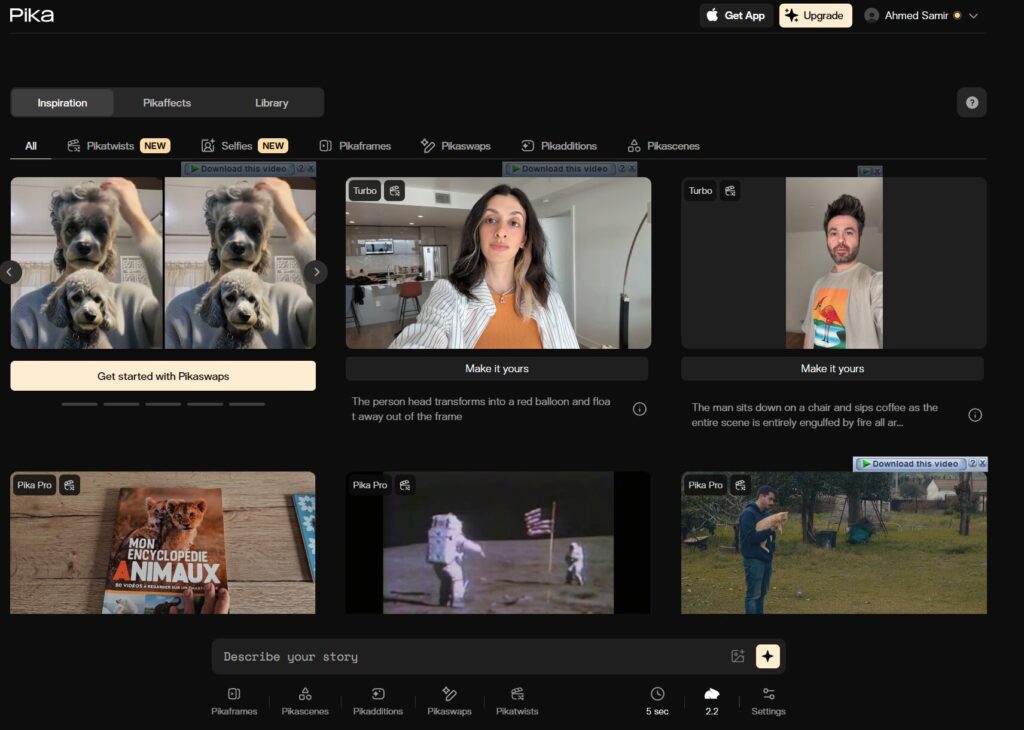
Task: Click Pikatwists icon on animal book video
Action: [x=69, y=485]
